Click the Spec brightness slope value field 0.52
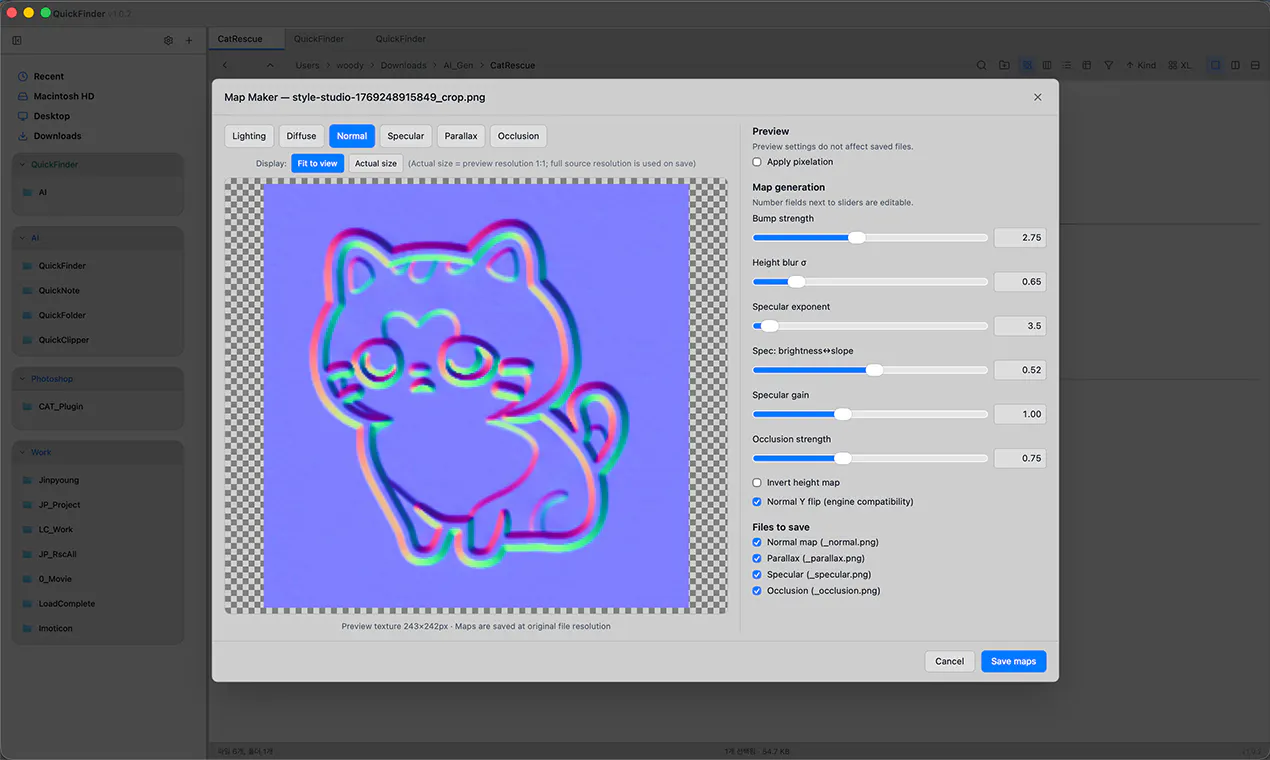This screenshot has width=1270, height=760. [x=1020, y=370]
